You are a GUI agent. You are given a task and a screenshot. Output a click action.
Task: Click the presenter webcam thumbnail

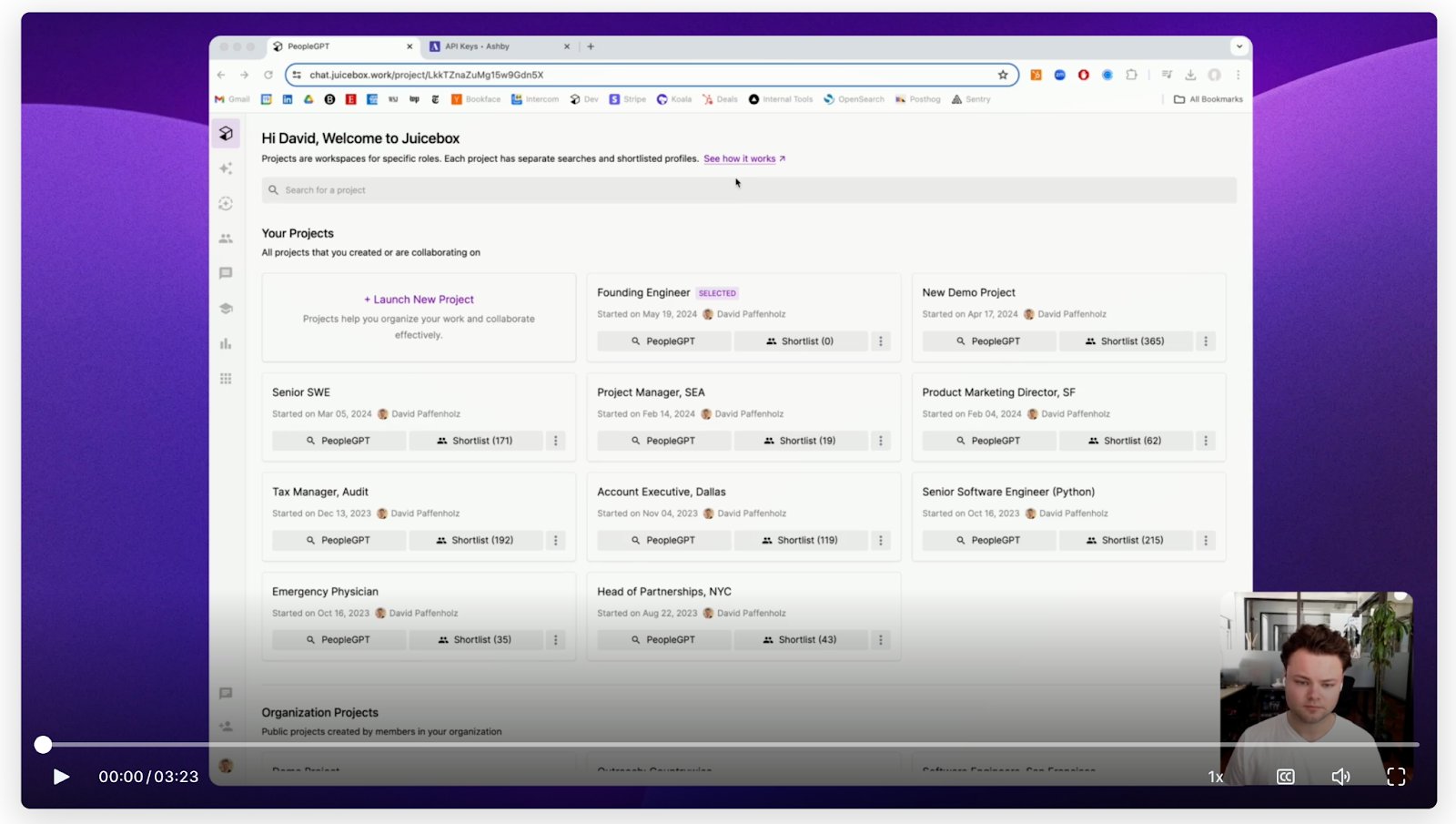[x=1316, y=687]
